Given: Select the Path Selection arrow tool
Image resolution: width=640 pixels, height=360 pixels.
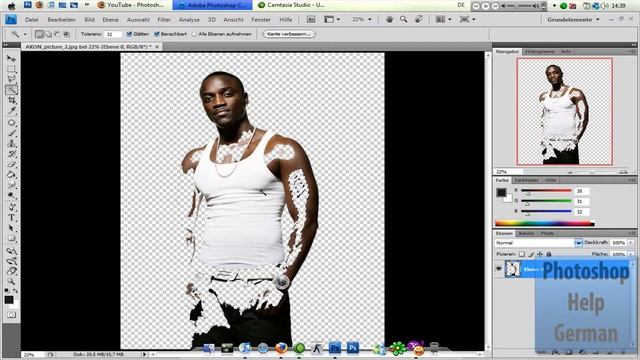Looking at the screenshot, I should [11, 229].
